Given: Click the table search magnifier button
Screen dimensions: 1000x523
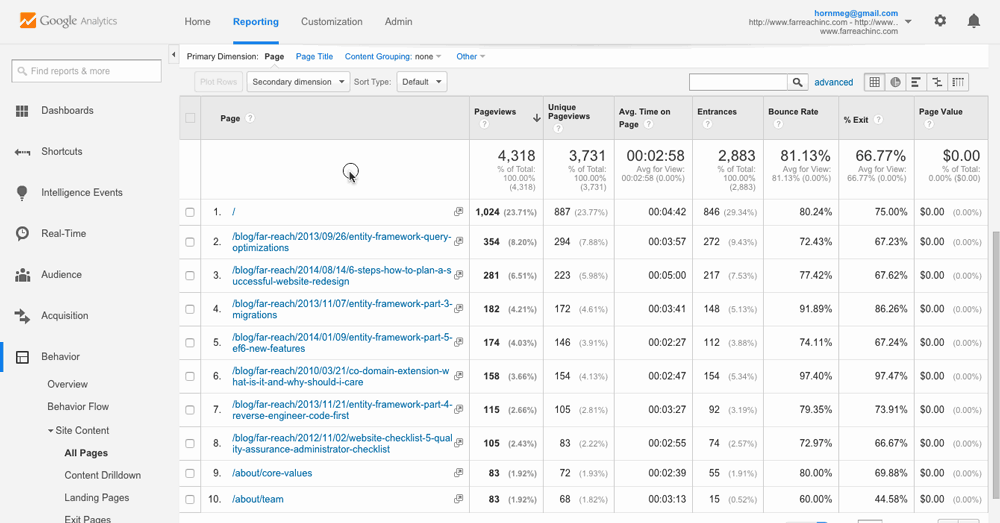Looking at the screenshot, I should tap(797, 82).
